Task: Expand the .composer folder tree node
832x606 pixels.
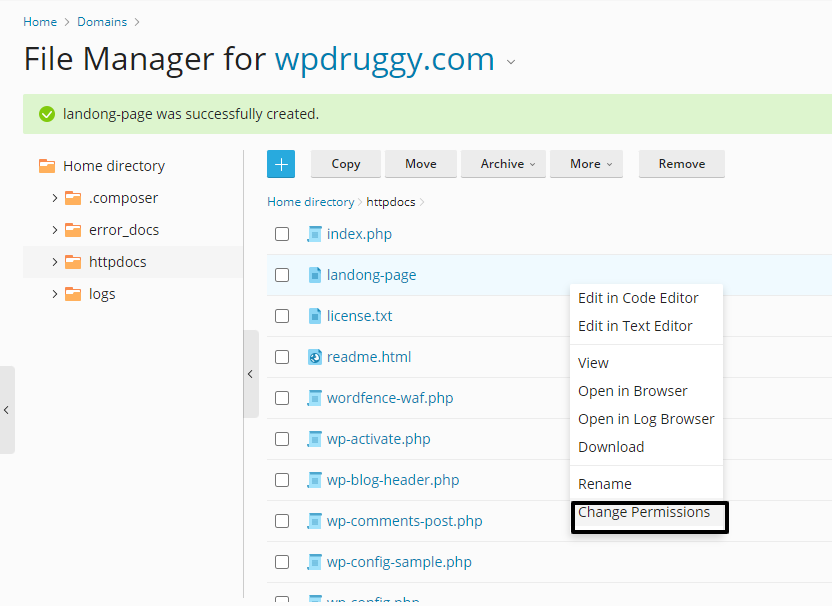Action: pos(55,198)
